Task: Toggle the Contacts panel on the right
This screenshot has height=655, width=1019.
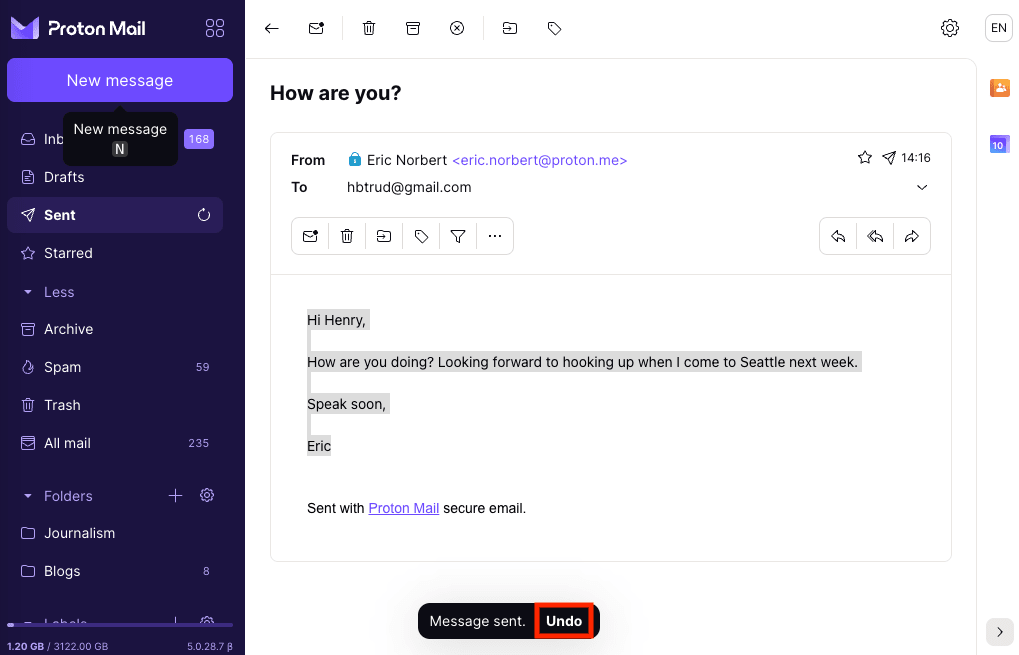Action: pyautogui.click(x=999, y=88)
